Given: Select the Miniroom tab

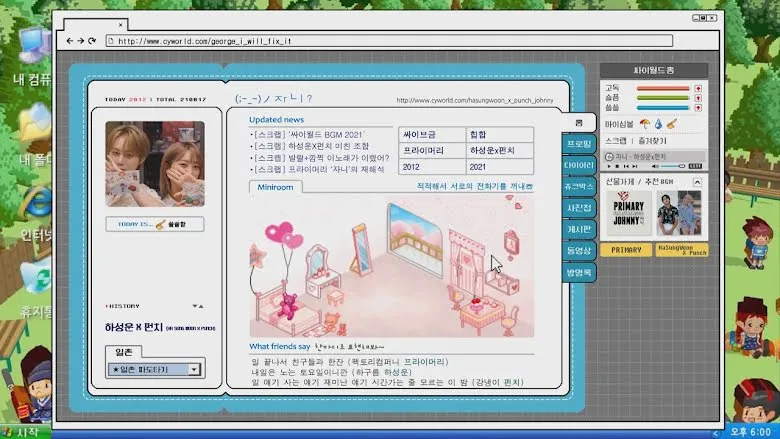Looking at the screenshot, I should point(275,187).
